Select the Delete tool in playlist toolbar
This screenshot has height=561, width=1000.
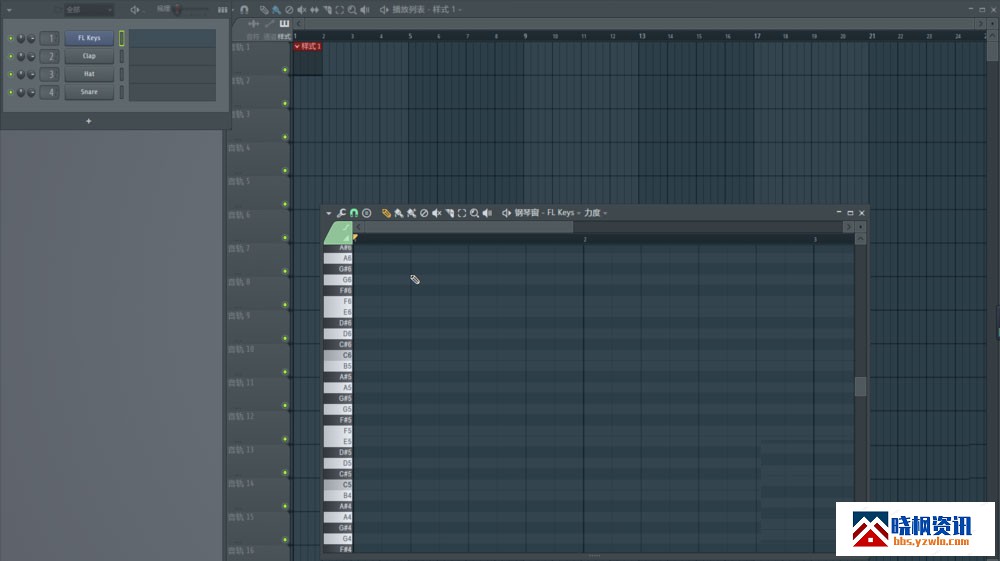pos(289,10)
